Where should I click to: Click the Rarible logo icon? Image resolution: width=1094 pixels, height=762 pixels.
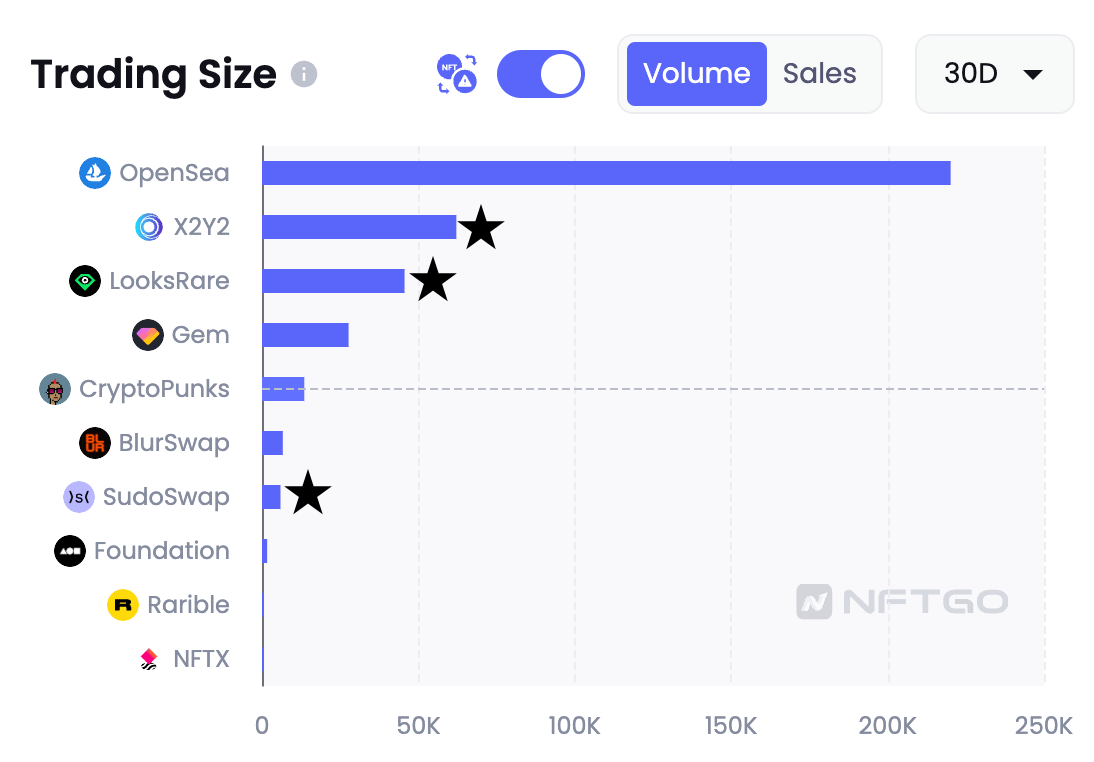click(123, 605)
